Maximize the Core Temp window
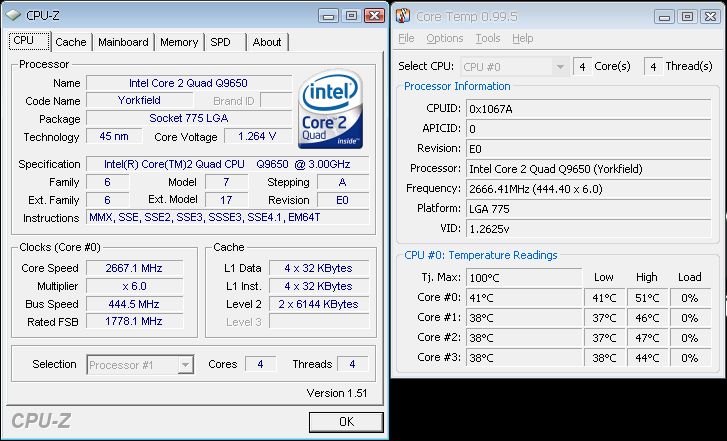Viewport: 727px width, 441px height. point(688,17)
